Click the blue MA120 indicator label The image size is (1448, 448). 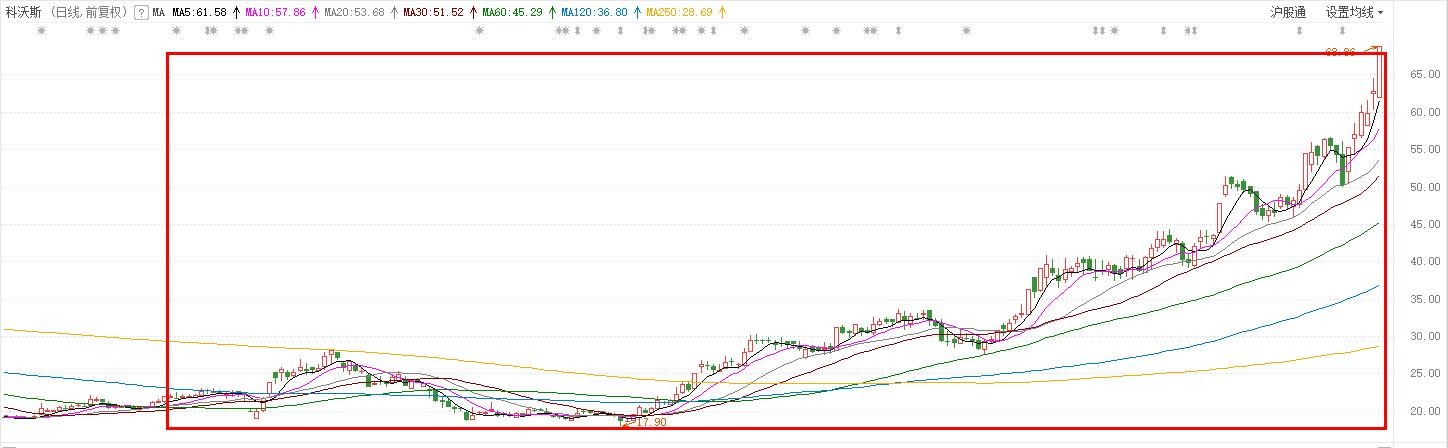pos(594,13)
